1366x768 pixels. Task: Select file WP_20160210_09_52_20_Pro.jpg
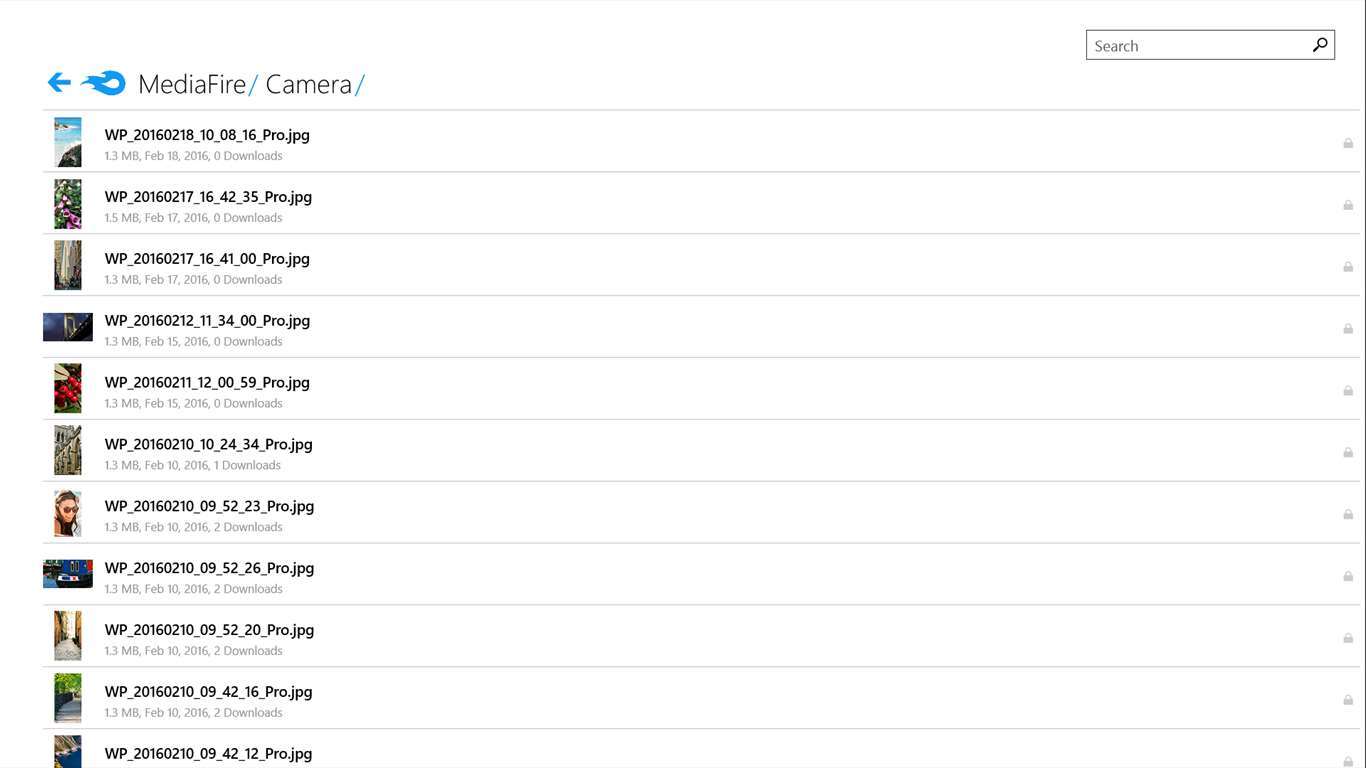point(209,630)
